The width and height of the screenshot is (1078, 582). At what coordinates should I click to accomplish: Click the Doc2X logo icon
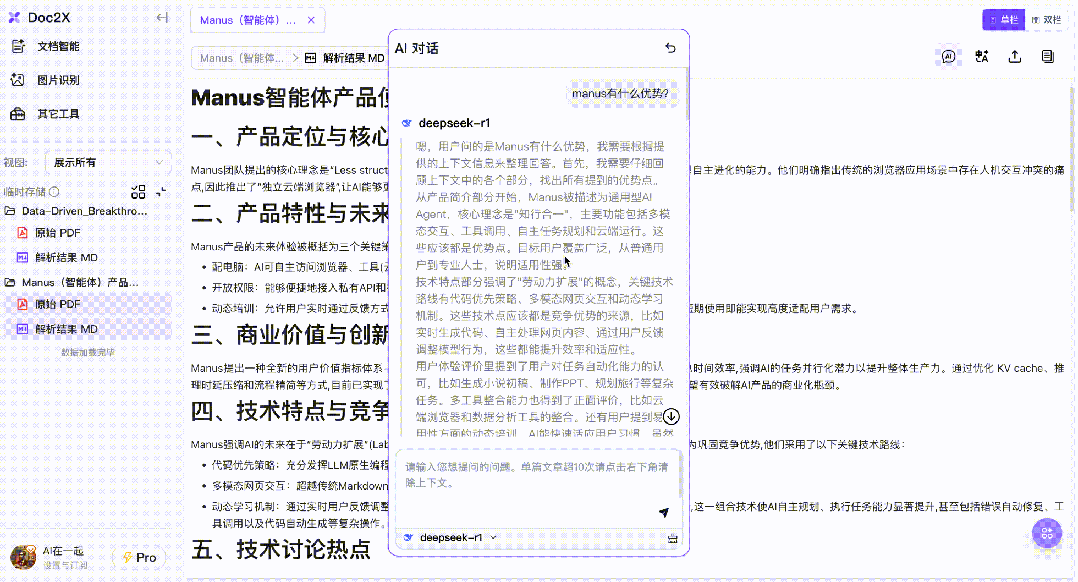click(x=14, y=17)
